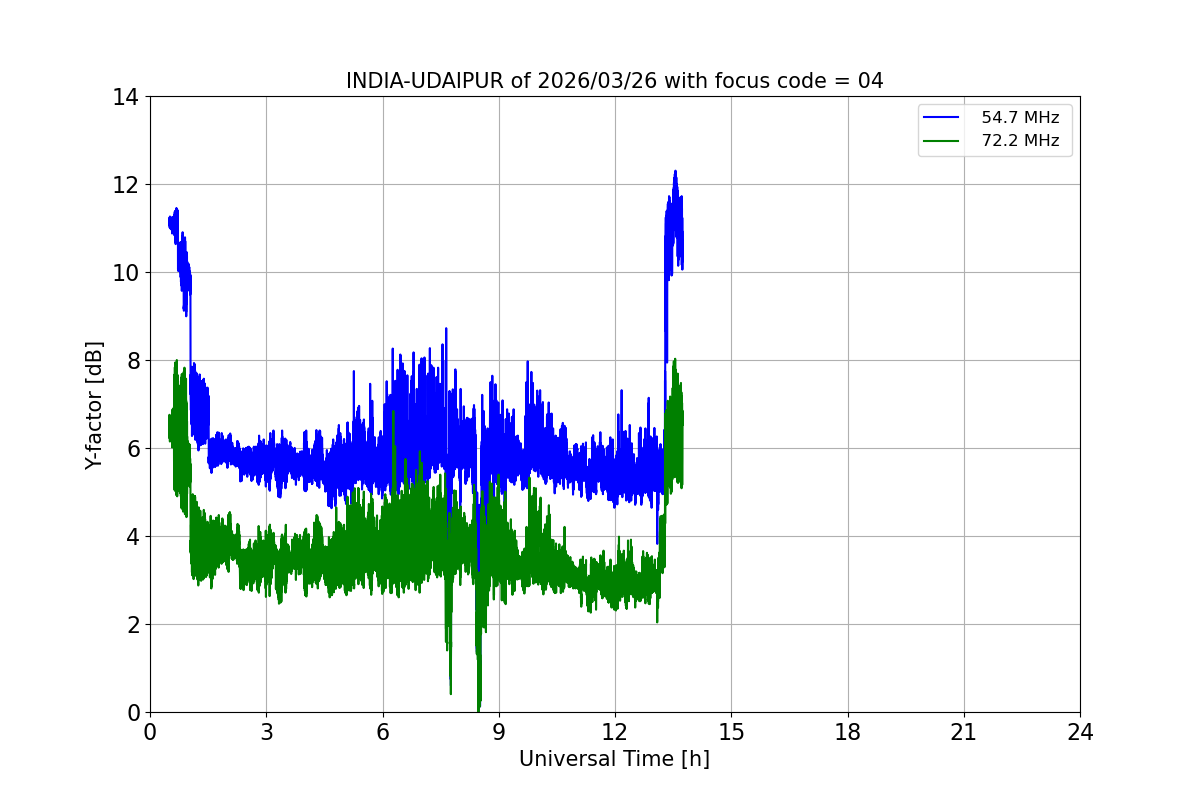This screenshot has height=800, width=1200.
Task: Click y-axis tick label 14
Action: coord(126,97)
